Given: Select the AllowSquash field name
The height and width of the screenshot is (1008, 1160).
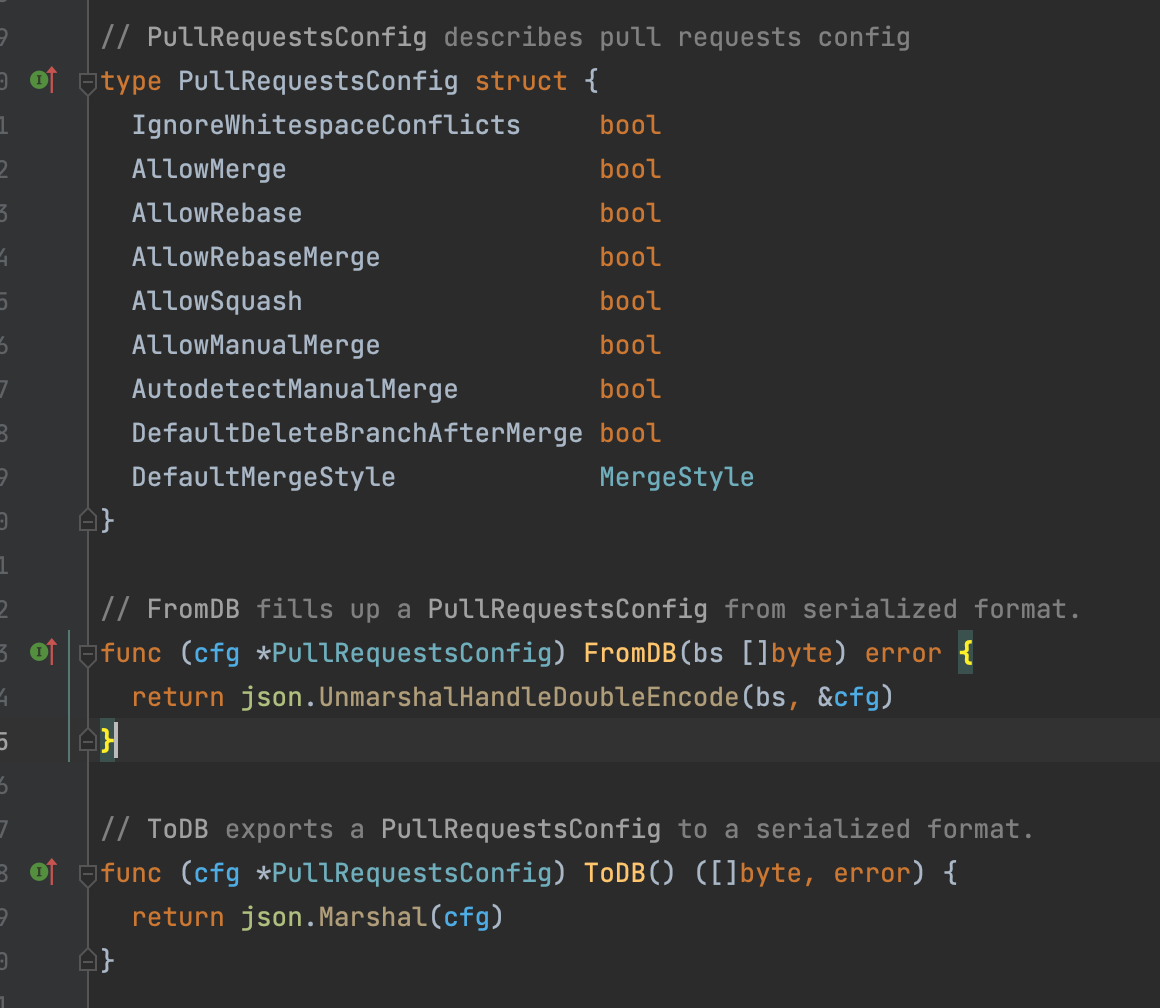Looking at the screenshot, I should coord(216,300).
